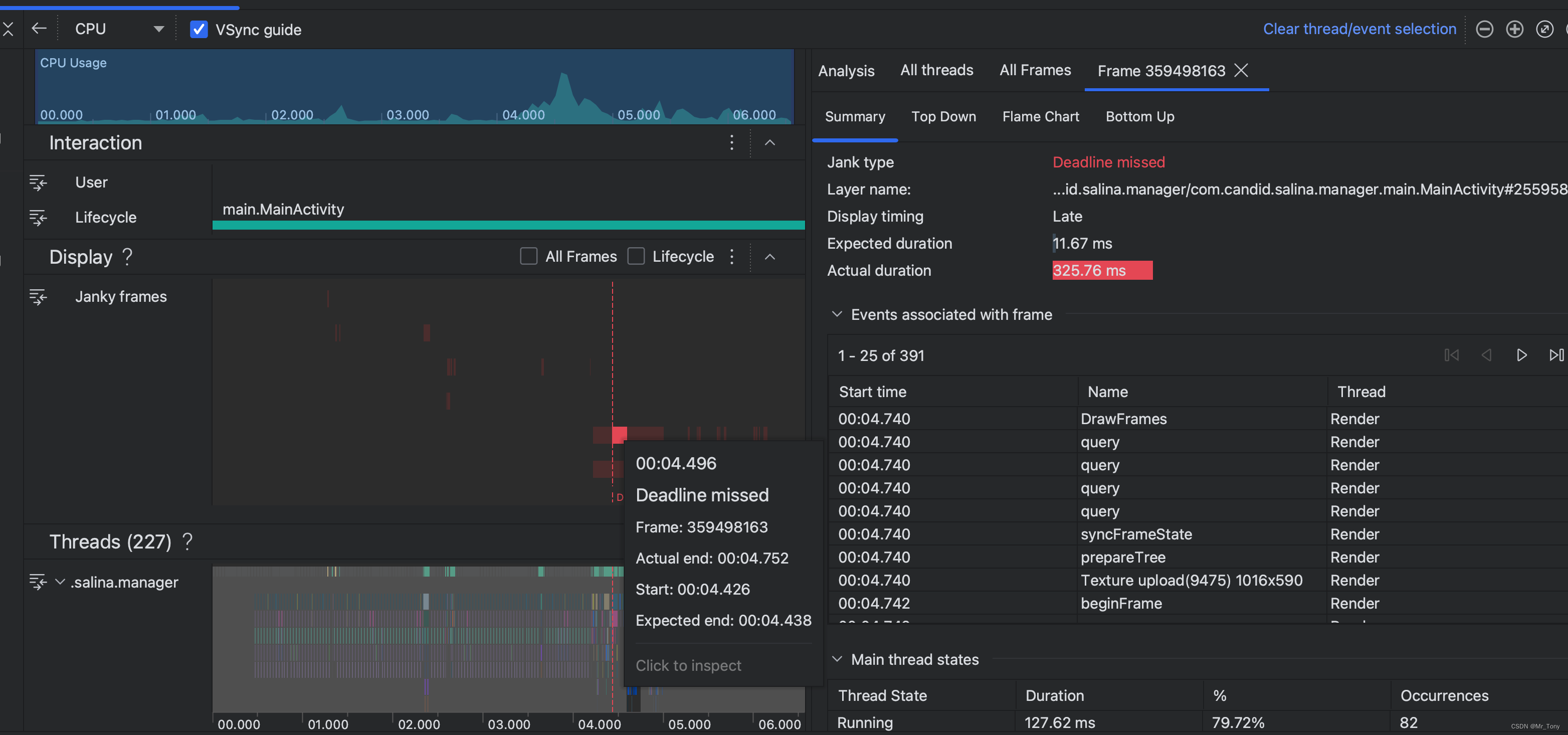Collapse Events associated with frame section

tap(837, 314)
